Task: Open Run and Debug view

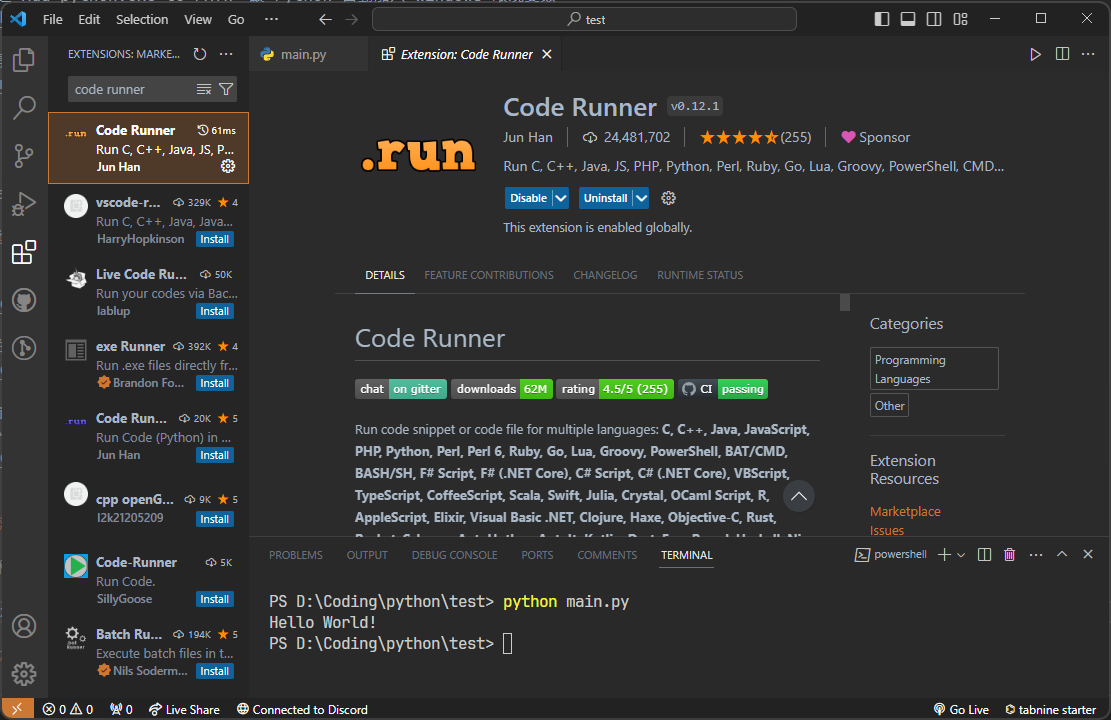Action: tap(24, 204)
